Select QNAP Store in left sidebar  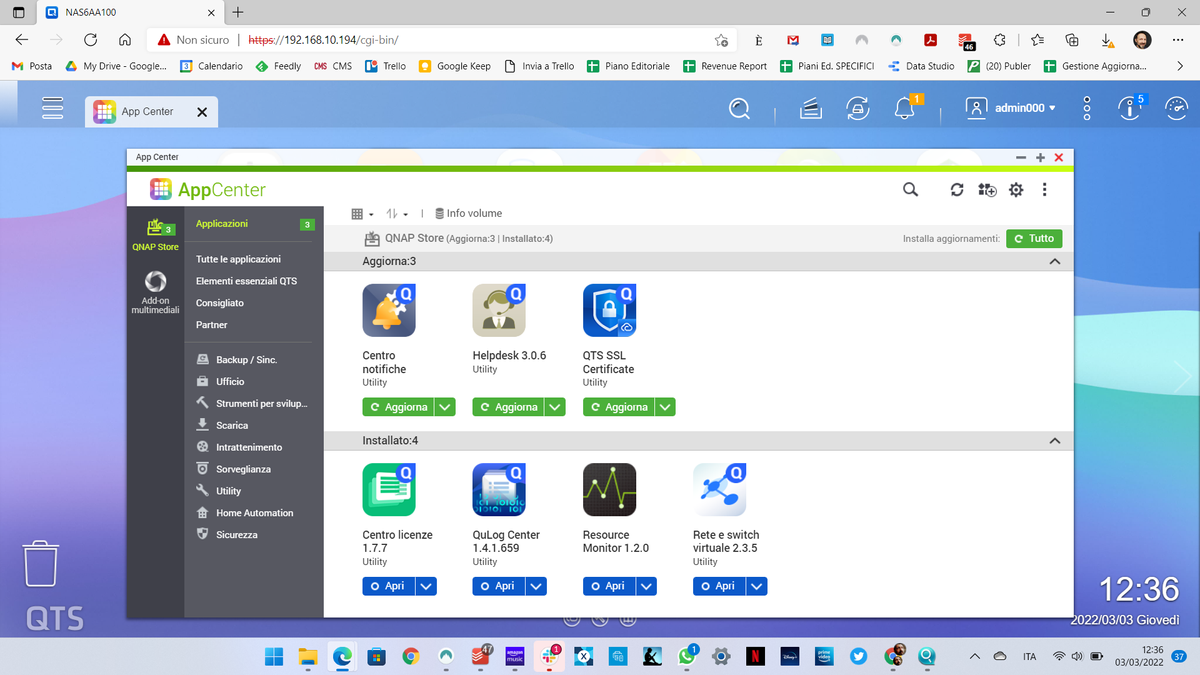click(155, 235)
